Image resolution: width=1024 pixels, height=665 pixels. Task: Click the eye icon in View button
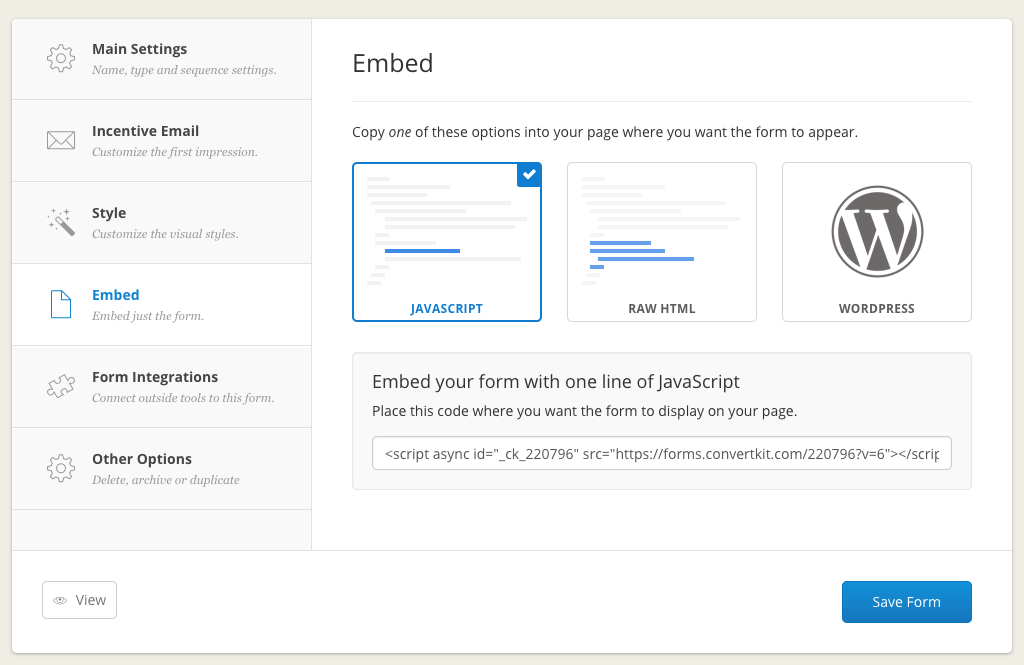click(60, 600)
